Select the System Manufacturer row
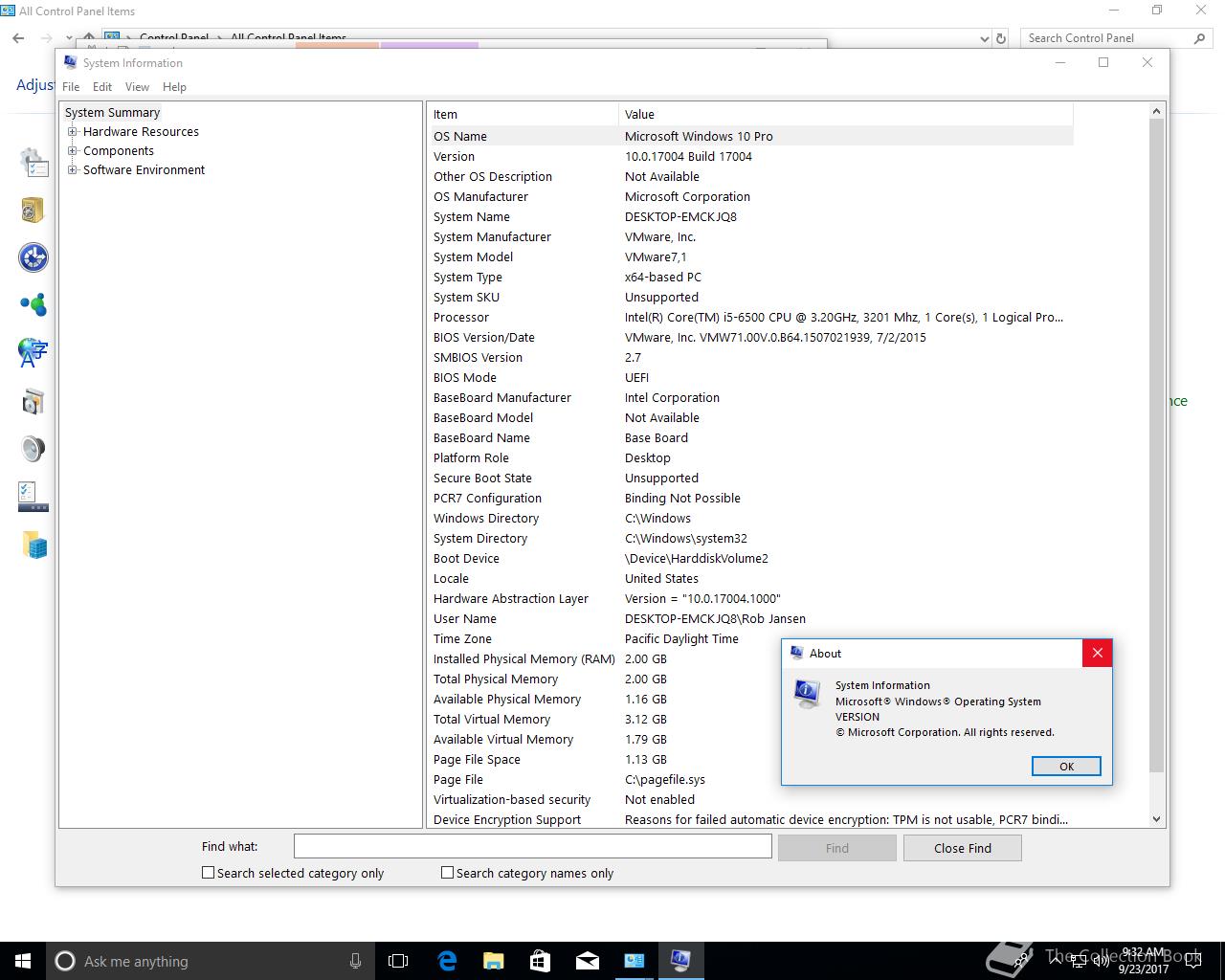Image resolution: width=1225 pixels, height=980 pixels. (x=750, y=236)
